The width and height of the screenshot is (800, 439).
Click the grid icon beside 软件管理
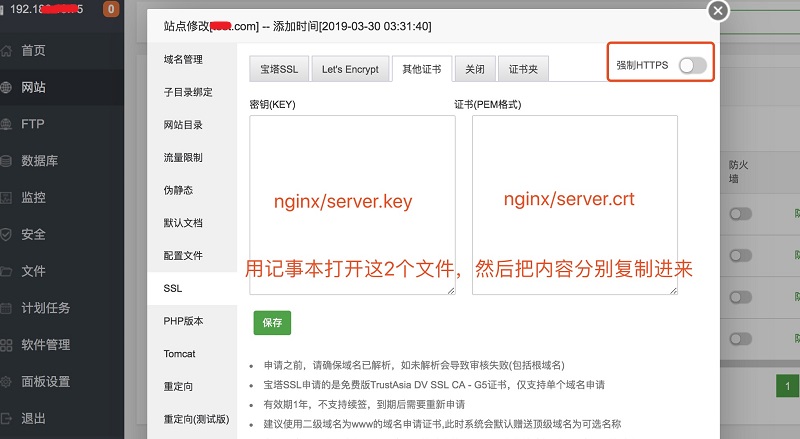pyautogui.click(x=6, y=345)
